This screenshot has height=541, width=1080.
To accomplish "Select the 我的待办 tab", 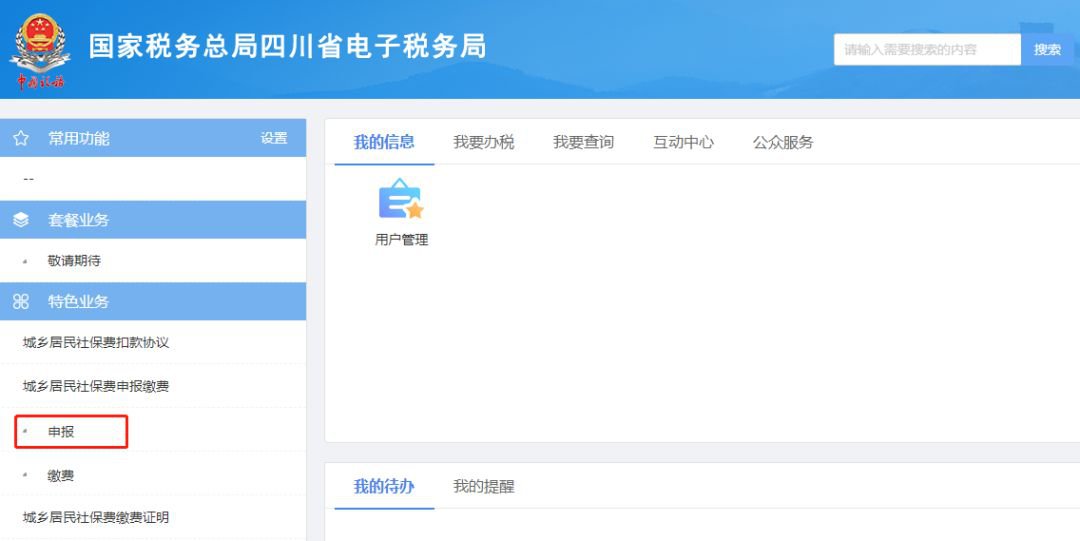I will click(x=384, y=487).
